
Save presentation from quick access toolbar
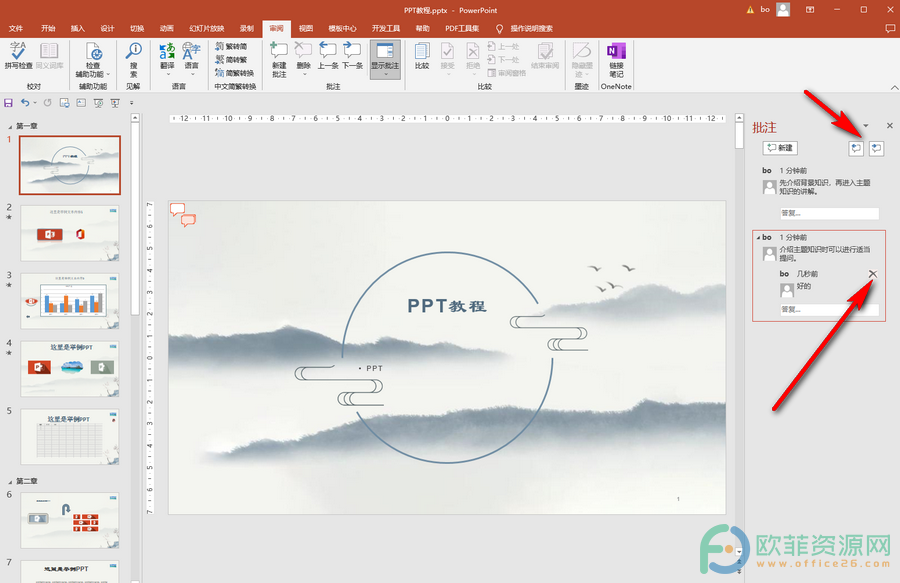pyautogui.click(x=8, y=103)
